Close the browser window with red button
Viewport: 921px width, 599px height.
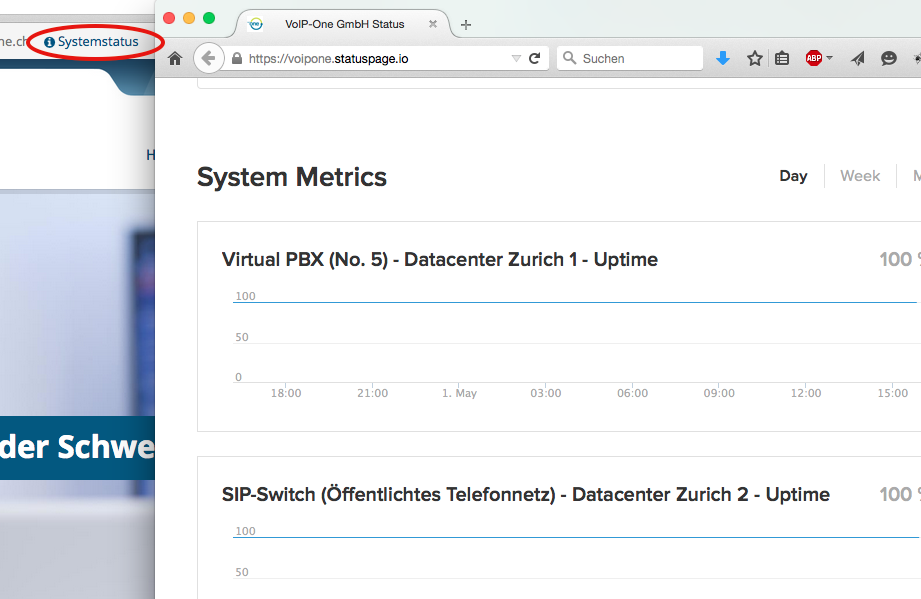coord(169,18)
